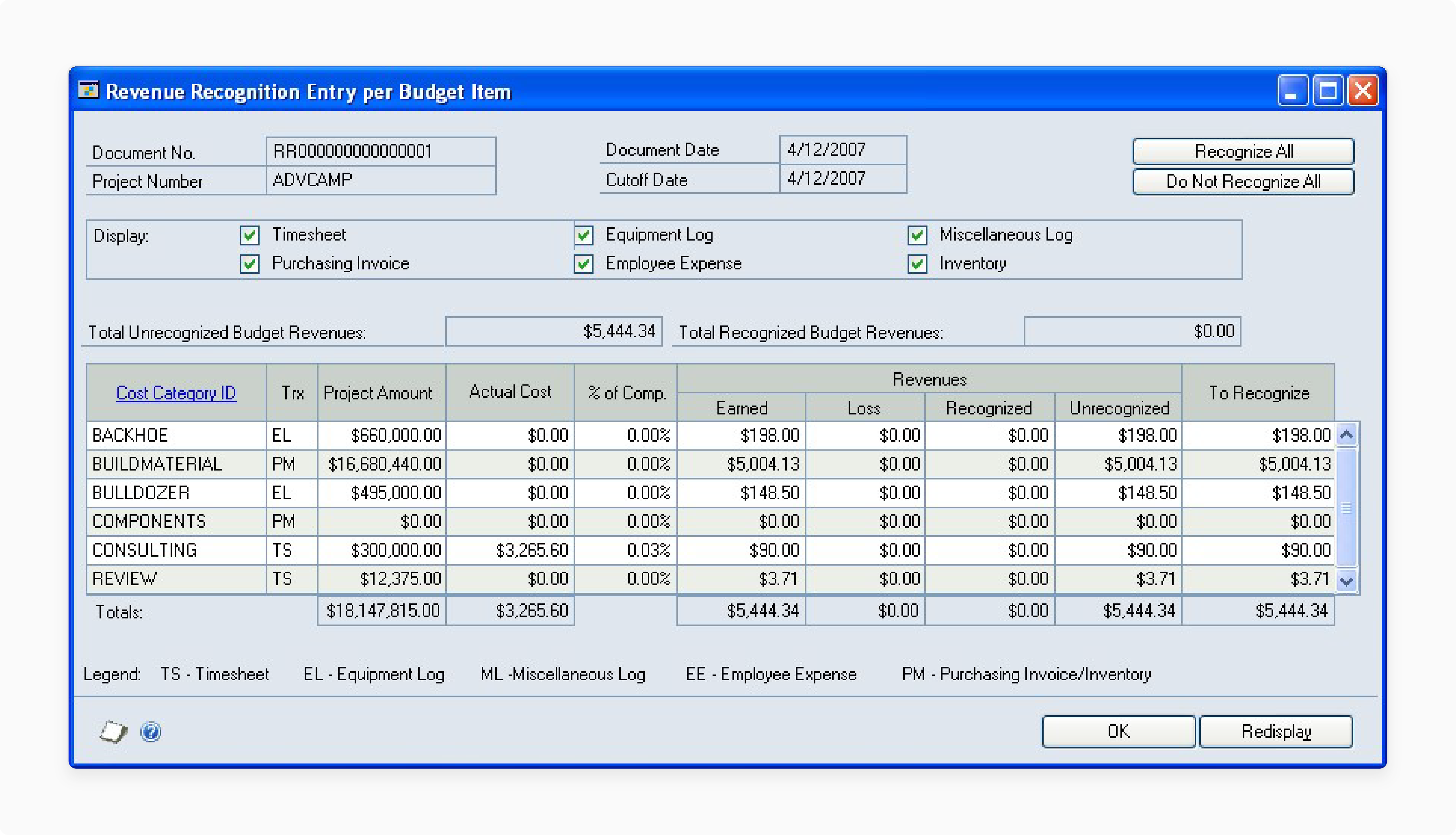Screen dimensions: 1456x835
Task: Click BULLDOZER To Recognize $148.50
Action: coord(1258,492)
